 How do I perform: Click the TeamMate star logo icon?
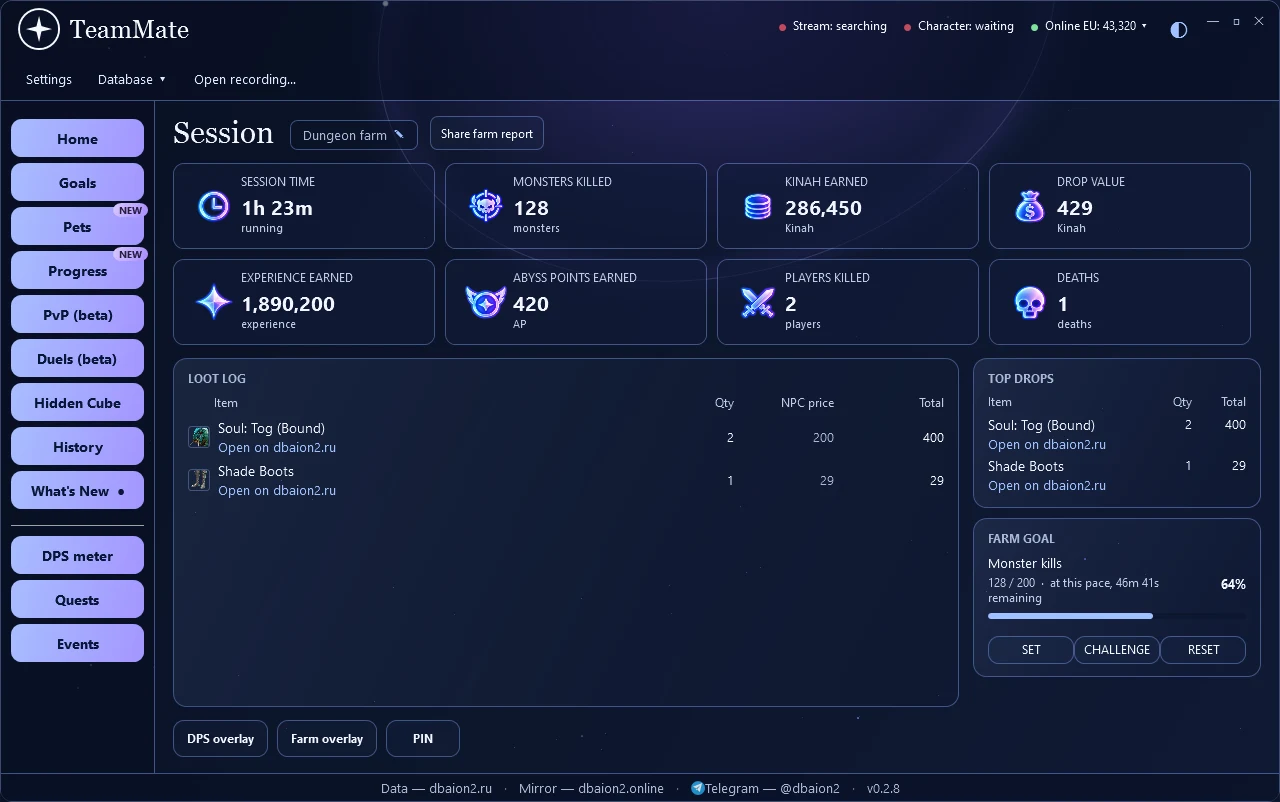point(39,30)
